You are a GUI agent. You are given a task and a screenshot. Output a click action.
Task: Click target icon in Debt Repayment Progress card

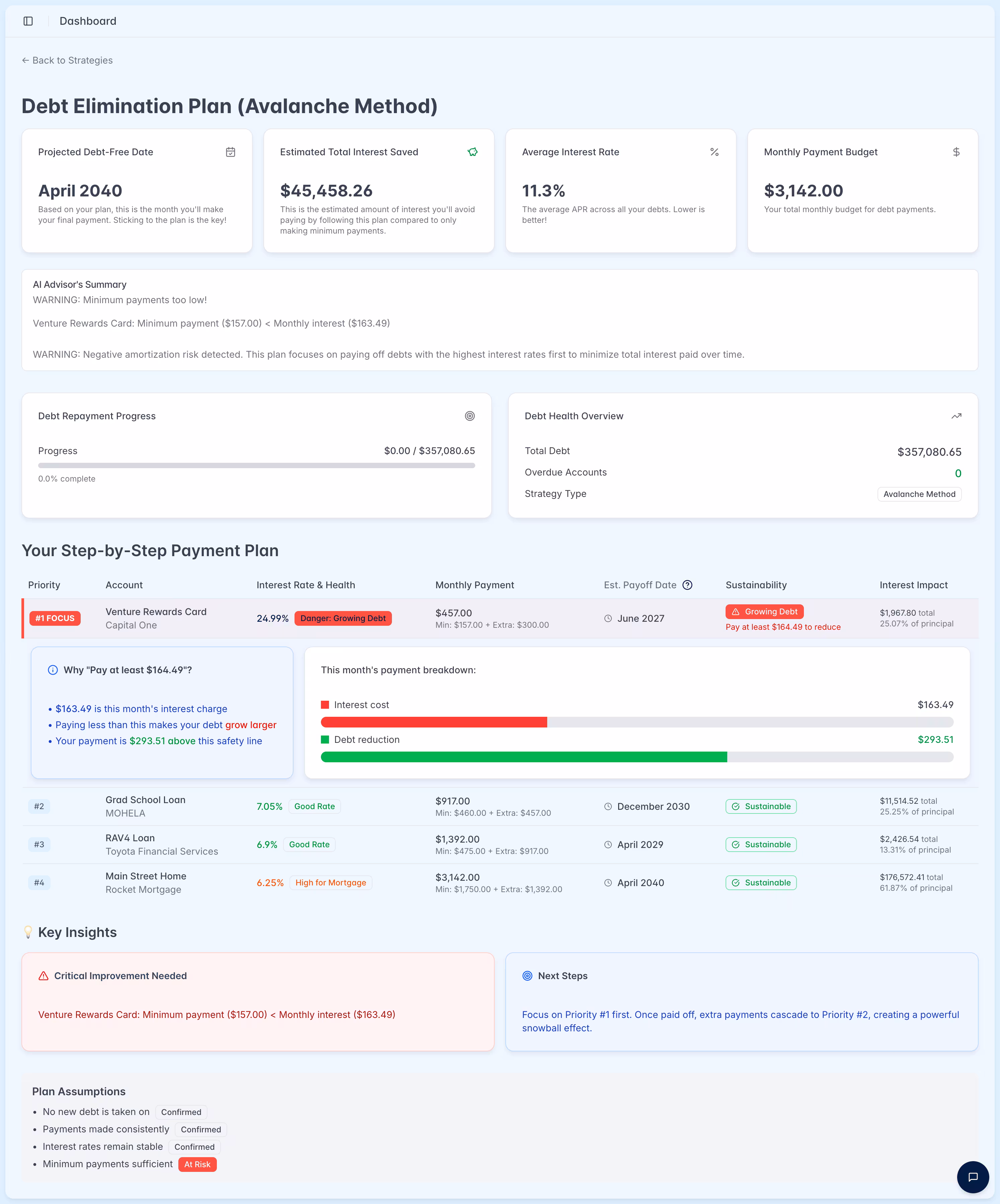tap(470, 416)
